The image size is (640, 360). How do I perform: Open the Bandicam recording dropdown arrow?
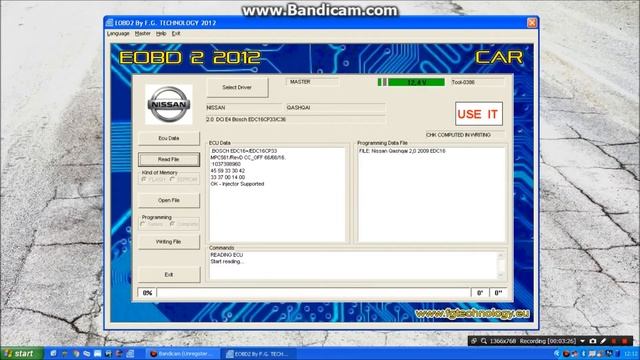point(582,341)
